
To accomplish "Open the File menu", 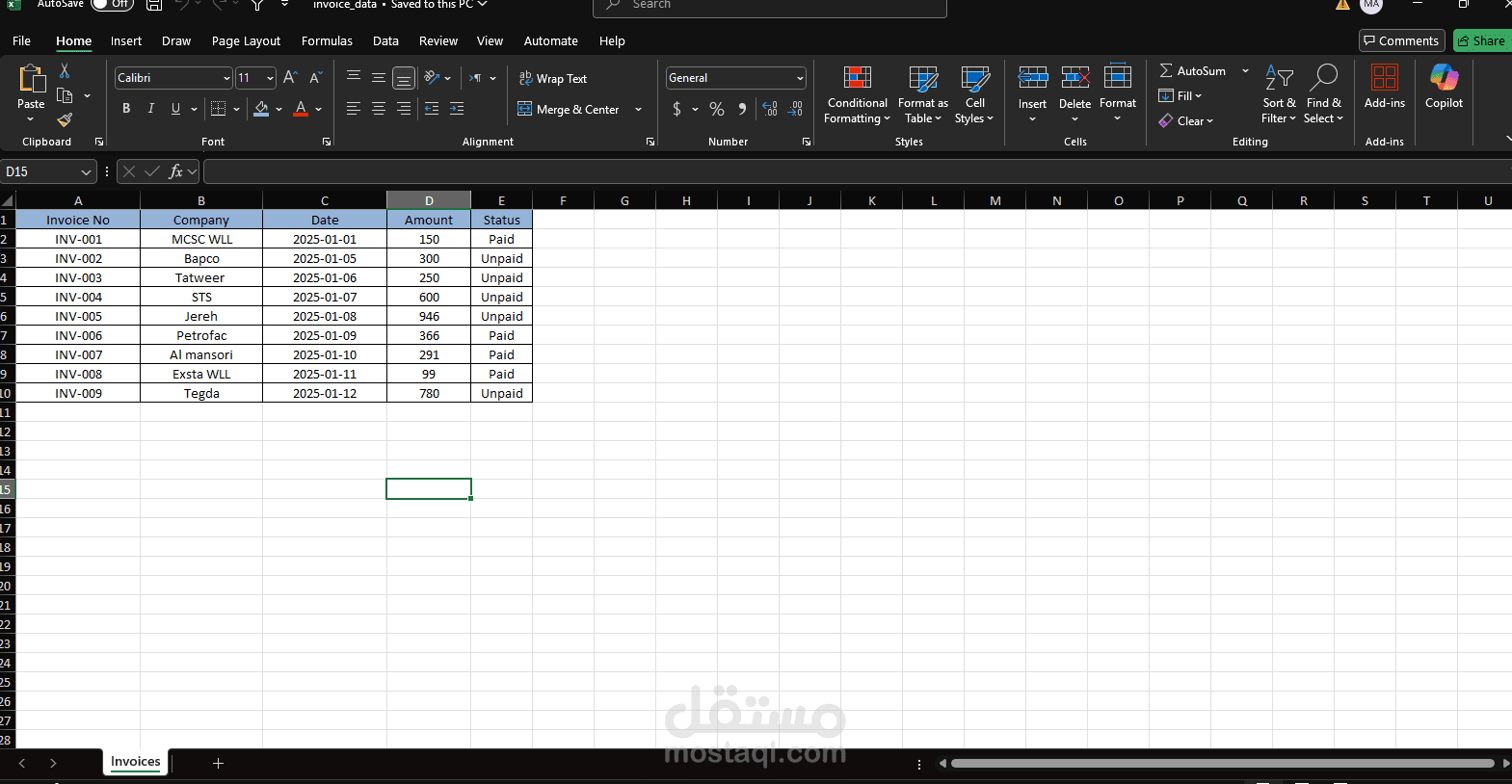I will 21,40.
